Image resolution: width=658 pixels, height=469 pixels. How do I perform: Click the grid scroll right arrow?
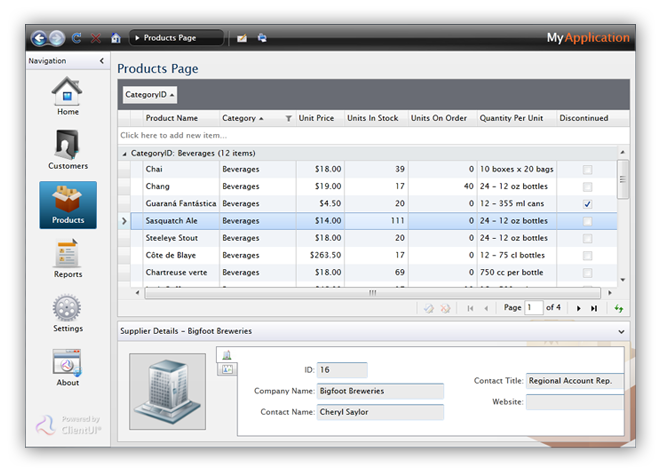[x=610, y=293]
